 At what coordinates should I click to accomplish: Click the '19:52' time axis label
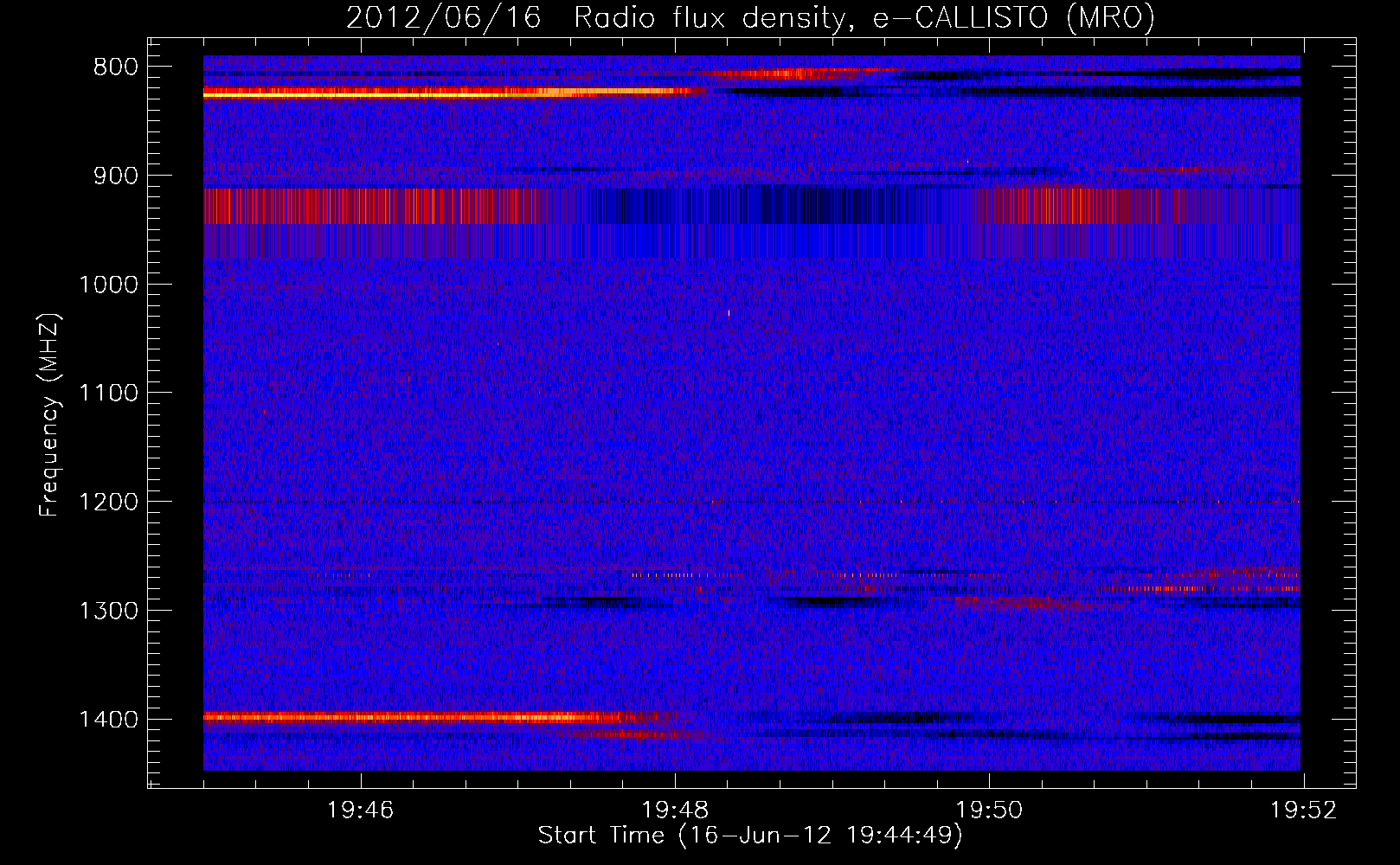click(x=1303, y=811)
